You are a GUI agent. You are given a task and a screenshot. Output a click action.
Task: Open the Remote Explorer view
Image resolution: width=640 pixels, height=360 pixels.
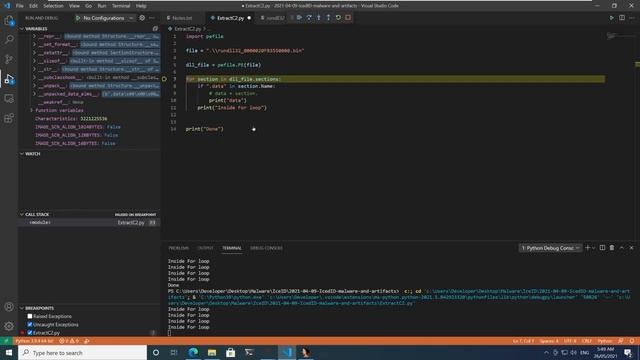coord(9,98)
